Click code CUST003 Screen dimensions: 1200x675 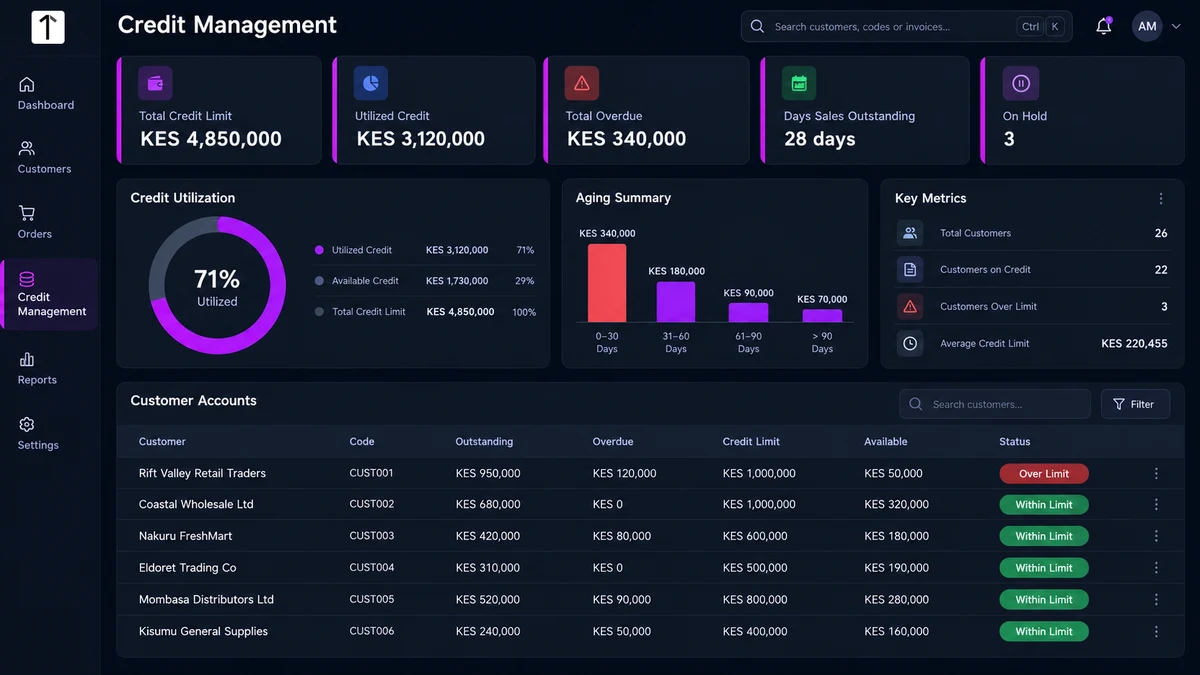(372, 536)
